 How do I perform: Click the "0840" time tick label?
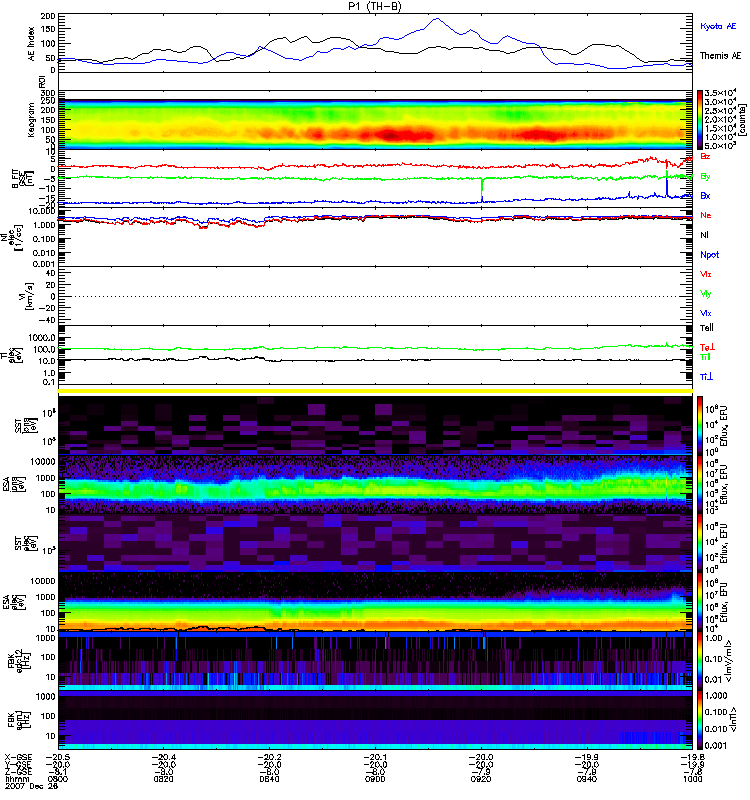(269, 779)
